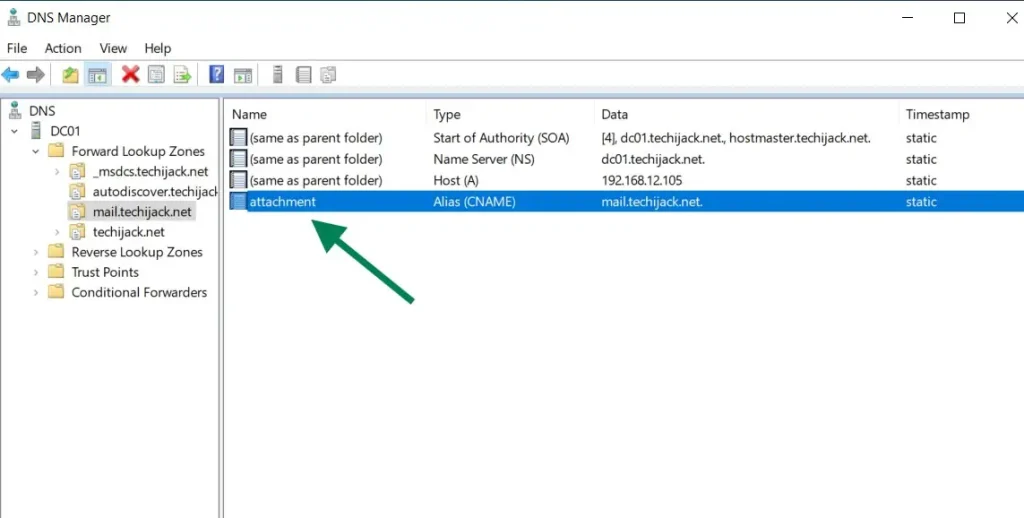Image resolution: width=1024 pixels, height=518 pixels.
Task: Select the autodiscover.techijack zone in tree
Action: pyautogui.click(x=155, y=191)
